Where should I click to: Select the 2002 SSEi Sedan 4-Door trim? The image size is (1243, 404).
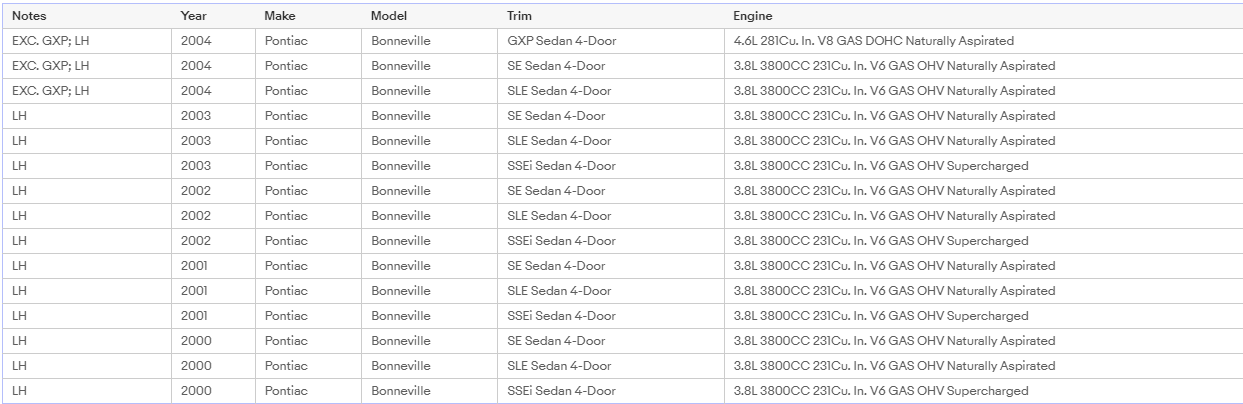click(x=561, y=241)
